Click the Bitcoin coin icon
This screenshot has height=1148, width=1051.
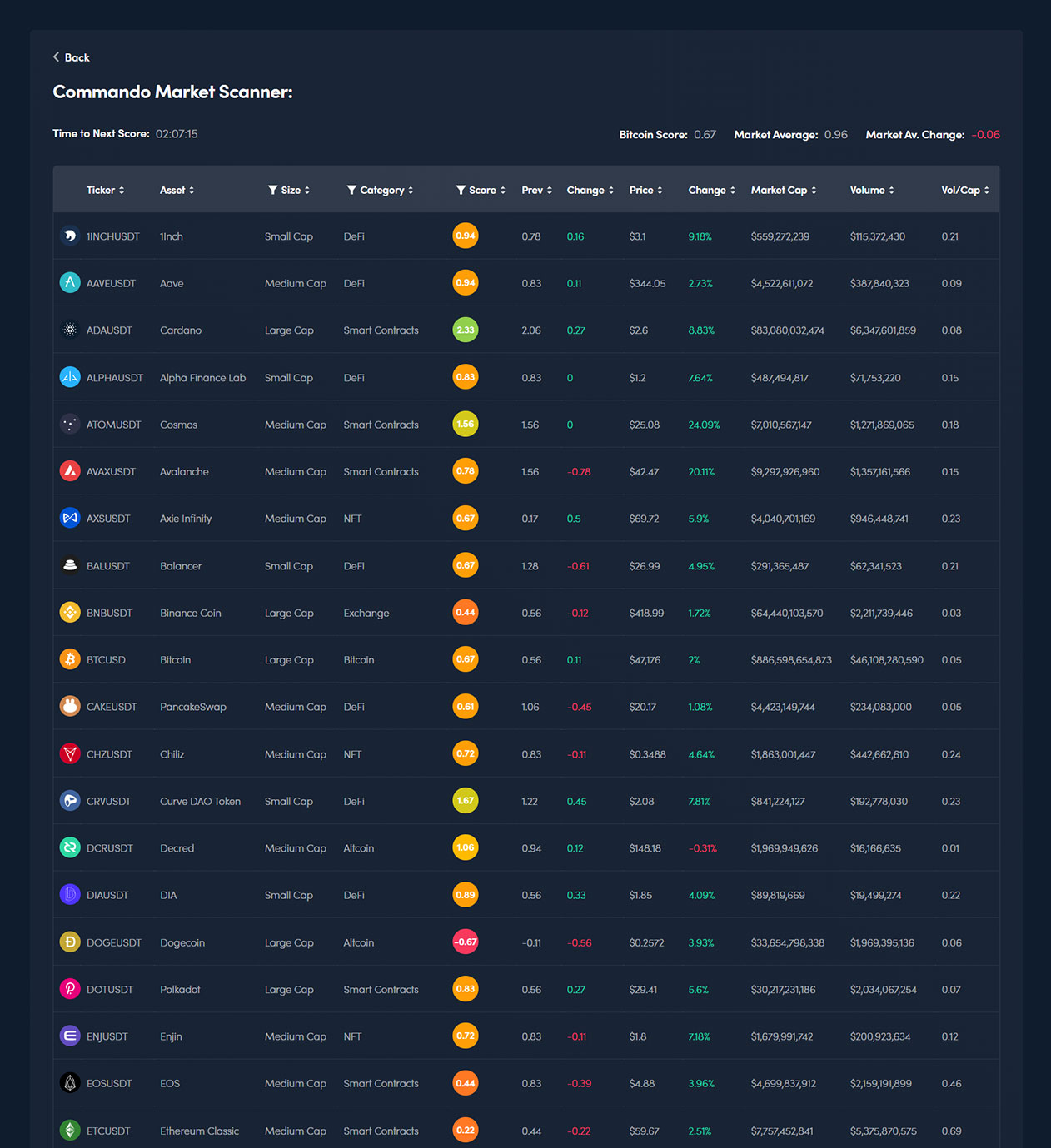coord(70,659)
